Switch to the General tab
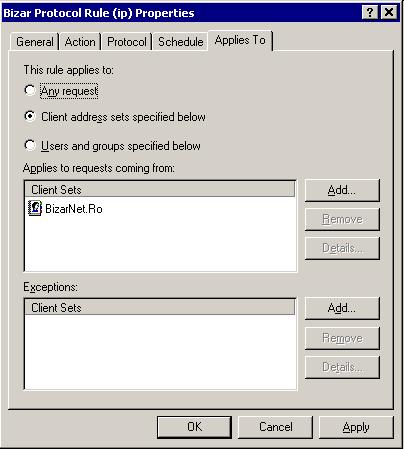 pos(34,42)
